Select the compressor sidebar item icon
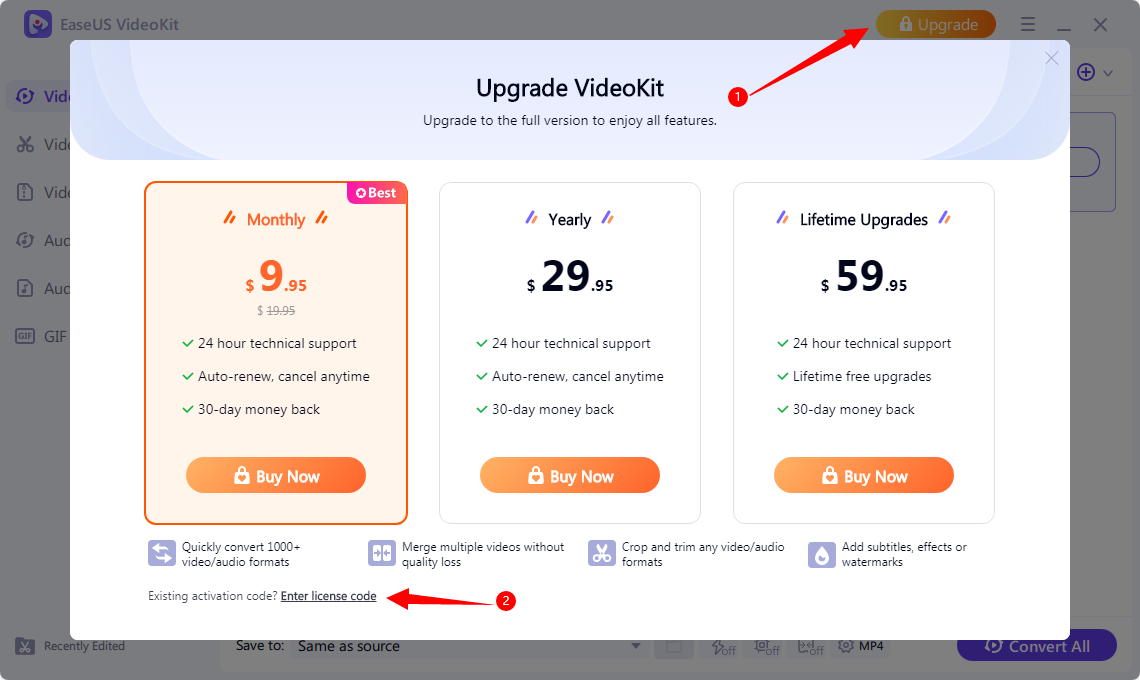1140x680 pixels. pyautogui.click(x=25, y=192)
